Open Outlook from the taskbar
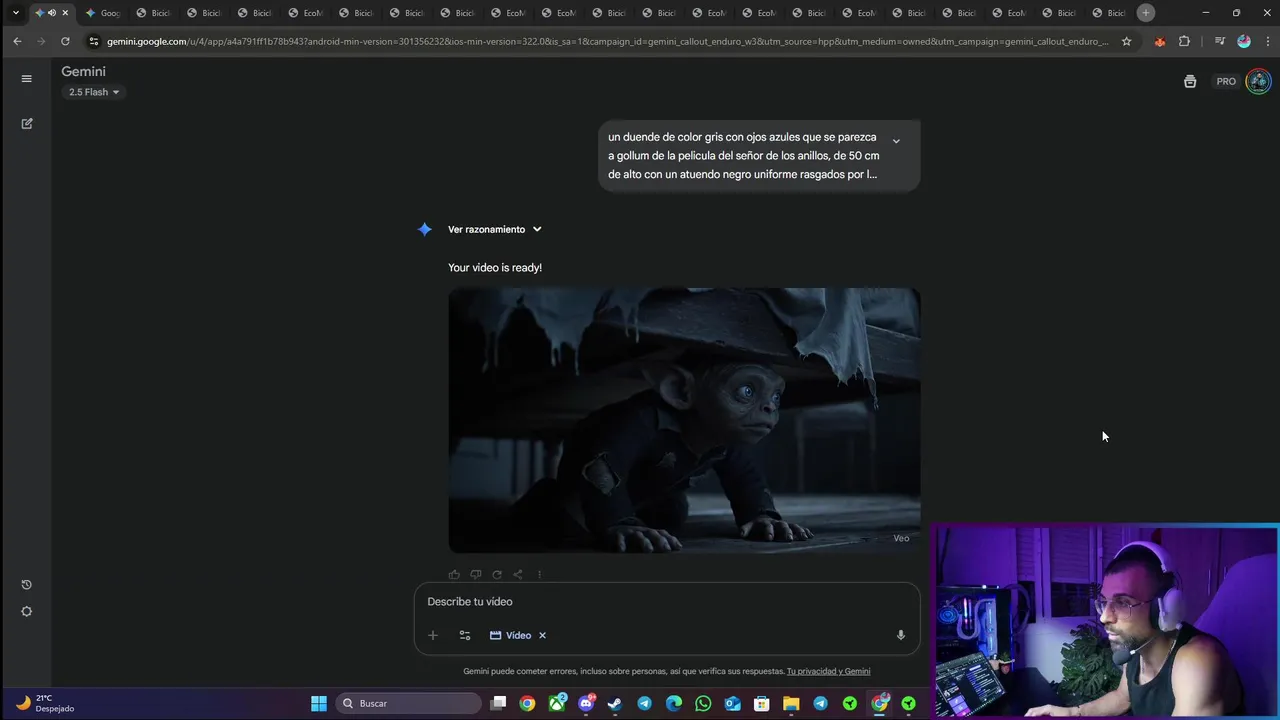 (x=733, y=704)
